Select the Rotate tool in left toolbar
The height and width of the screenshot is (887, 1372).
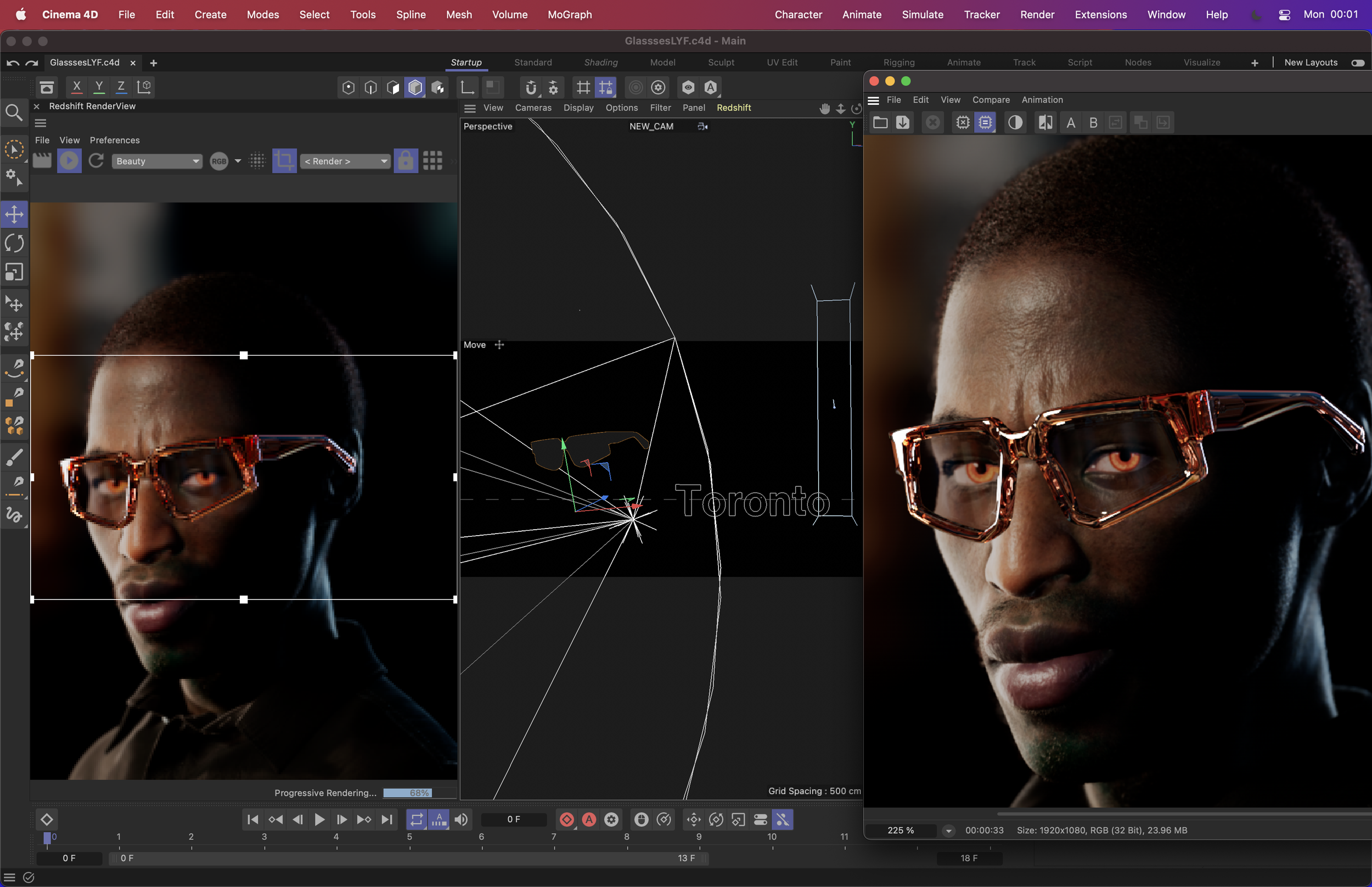14,243
